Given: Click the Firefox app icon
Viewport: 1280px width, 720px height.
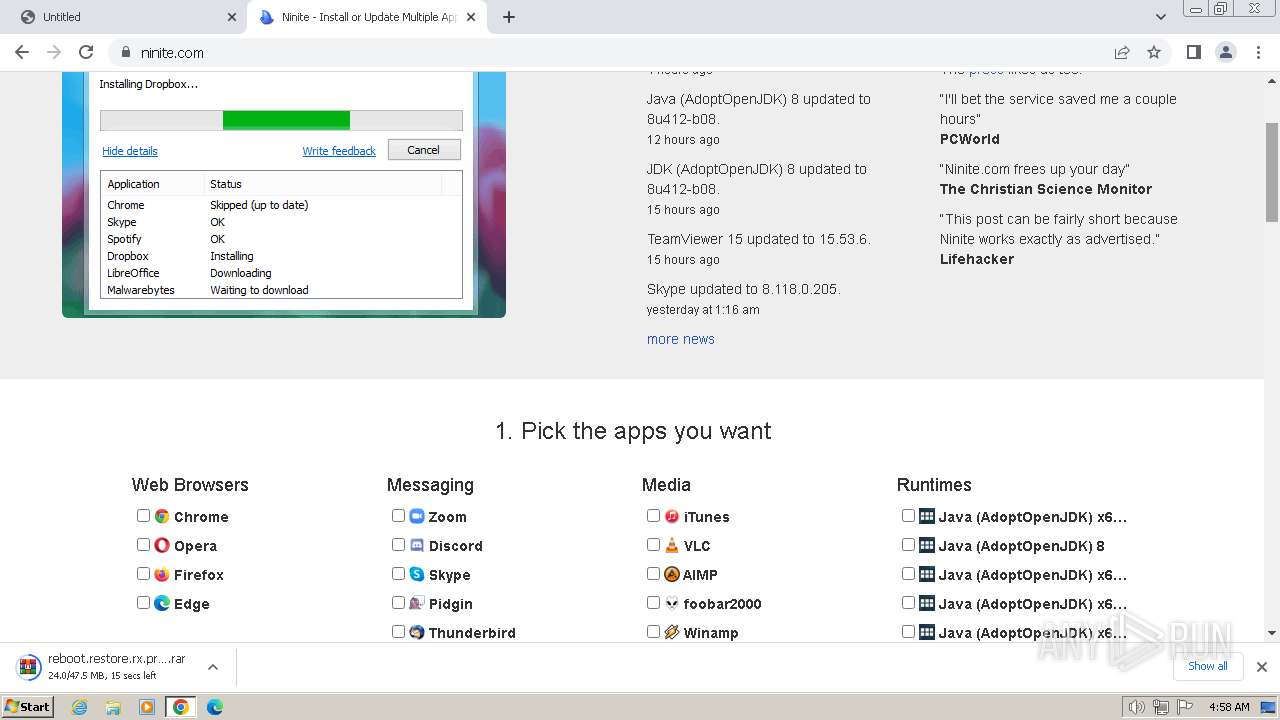Looking at the screenshot, I should (162, 575).
